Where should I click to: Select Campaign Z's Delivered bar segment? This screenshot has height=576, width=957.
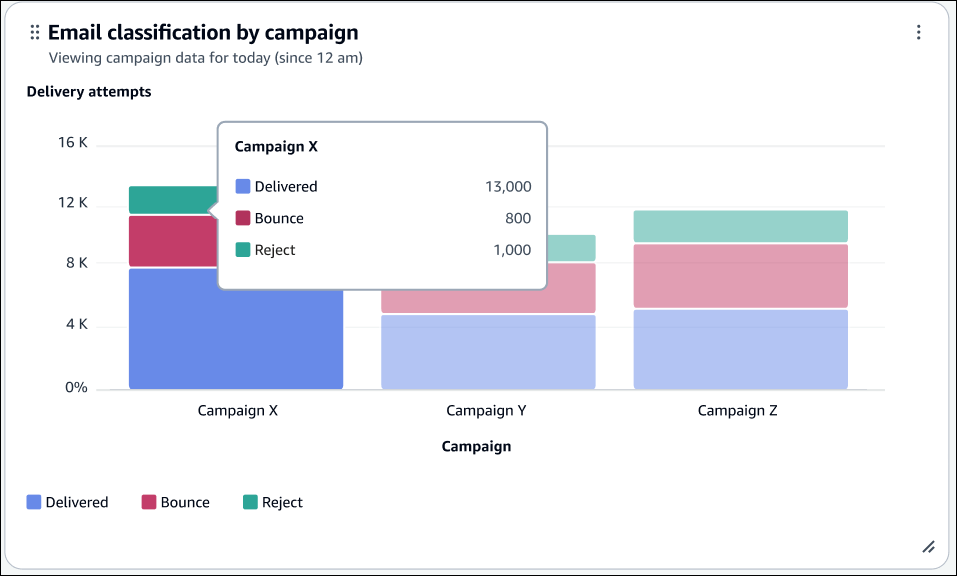click(740, 348)
